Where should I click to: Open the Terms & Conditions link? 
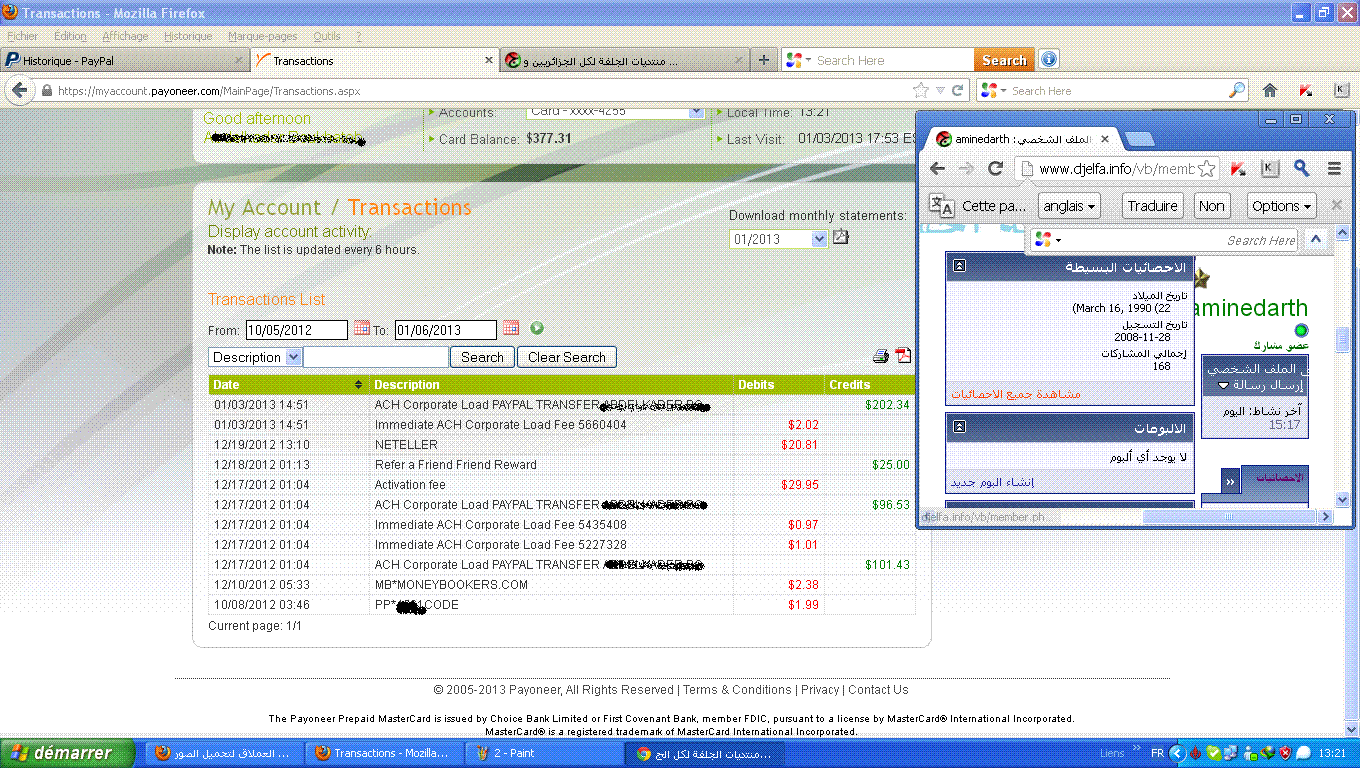click(738, 689)
